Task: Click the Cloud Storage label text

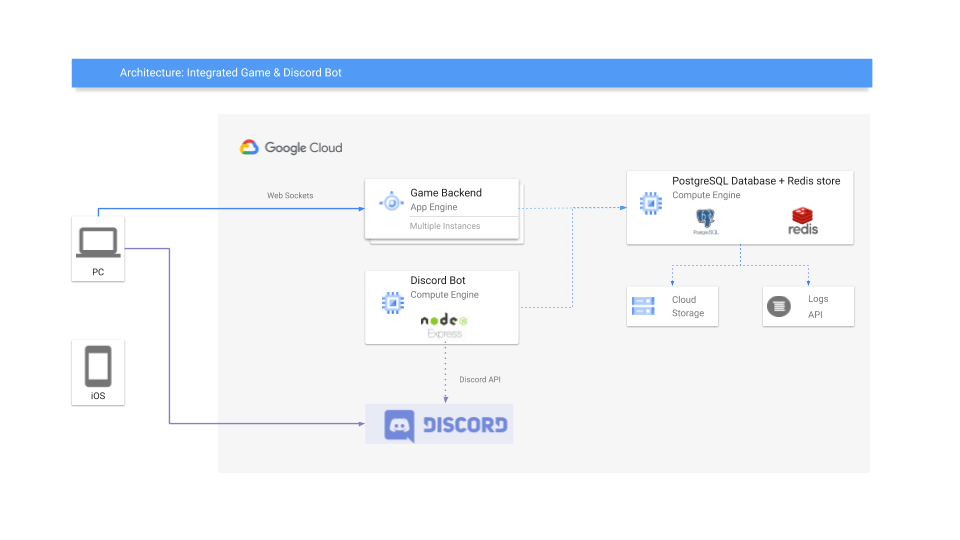Action: coord(688,306)
